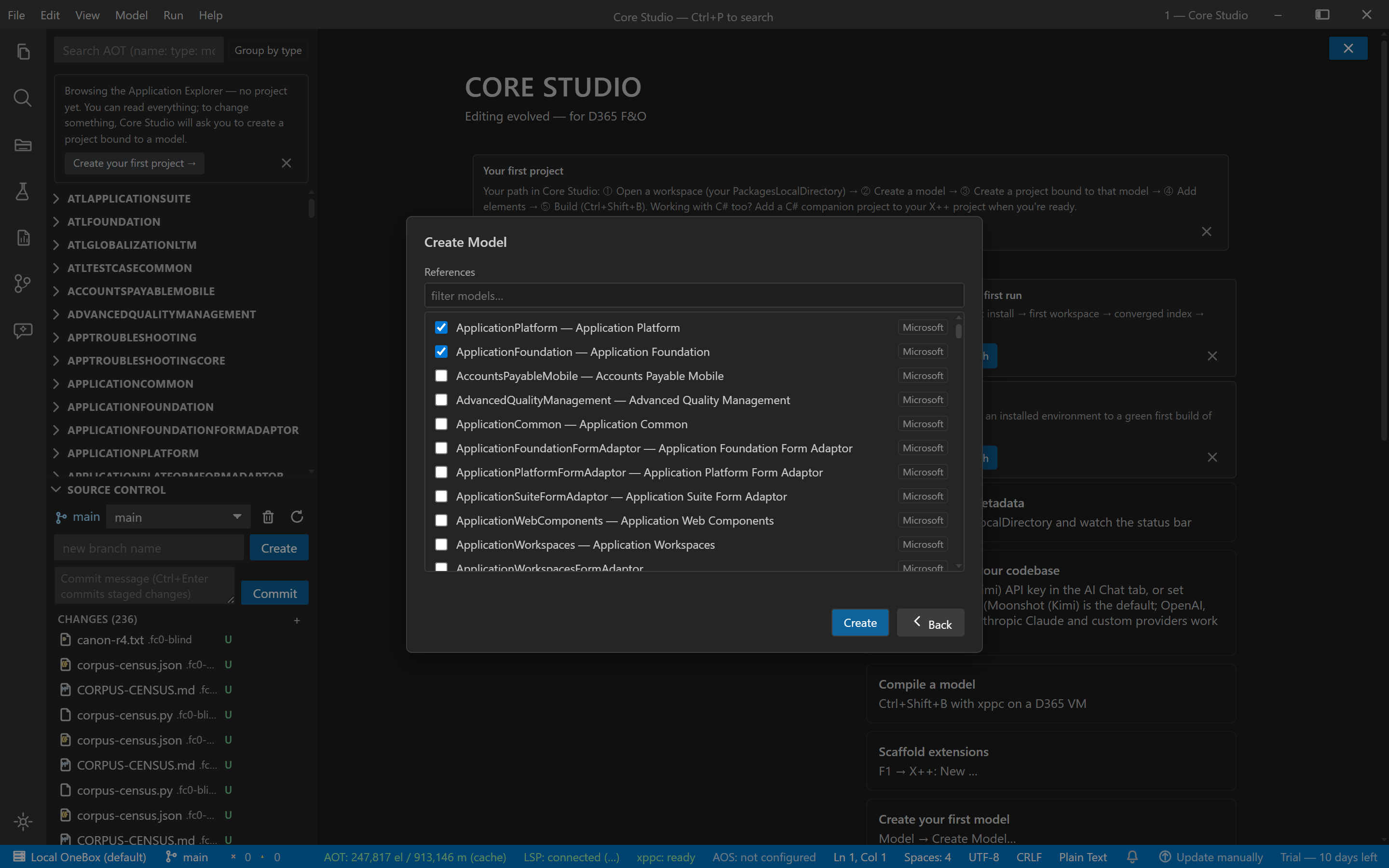
Task: Delete branch with the trash icon
Action: pyautogui.click(x=268, y=516)
